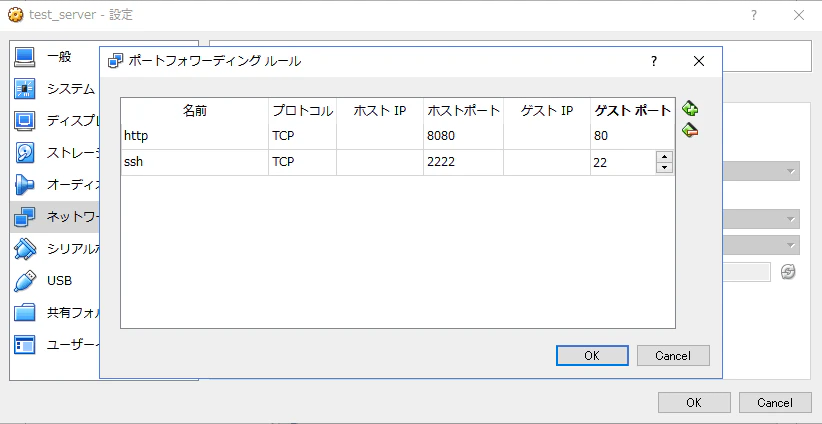Screen dimensions: 822x424
Task: Open the Serial Ports category icon
Action: point(24,248)
